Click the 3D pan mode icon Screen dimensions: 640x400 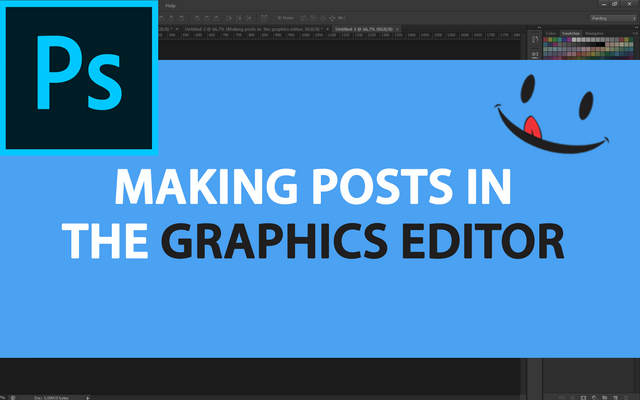coord(323,18)
